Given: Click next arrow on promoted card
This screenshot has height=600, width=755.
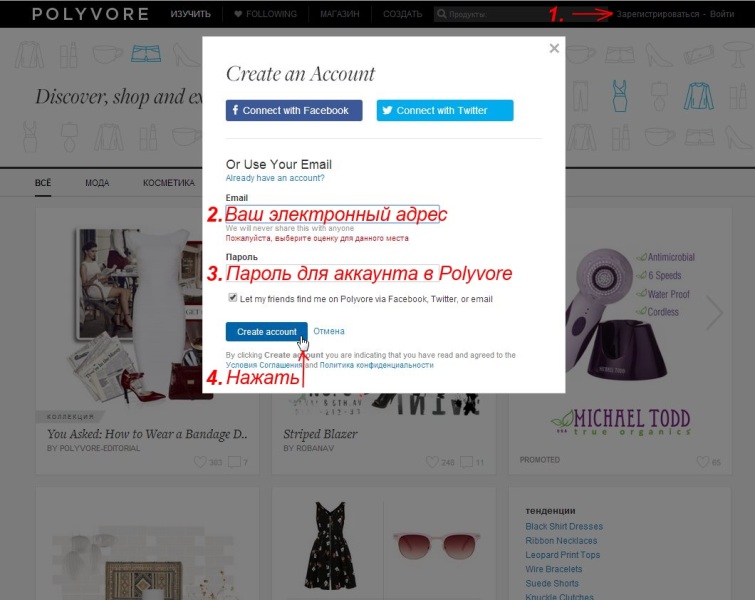Looking at the screenshot, I should point(714,313).
